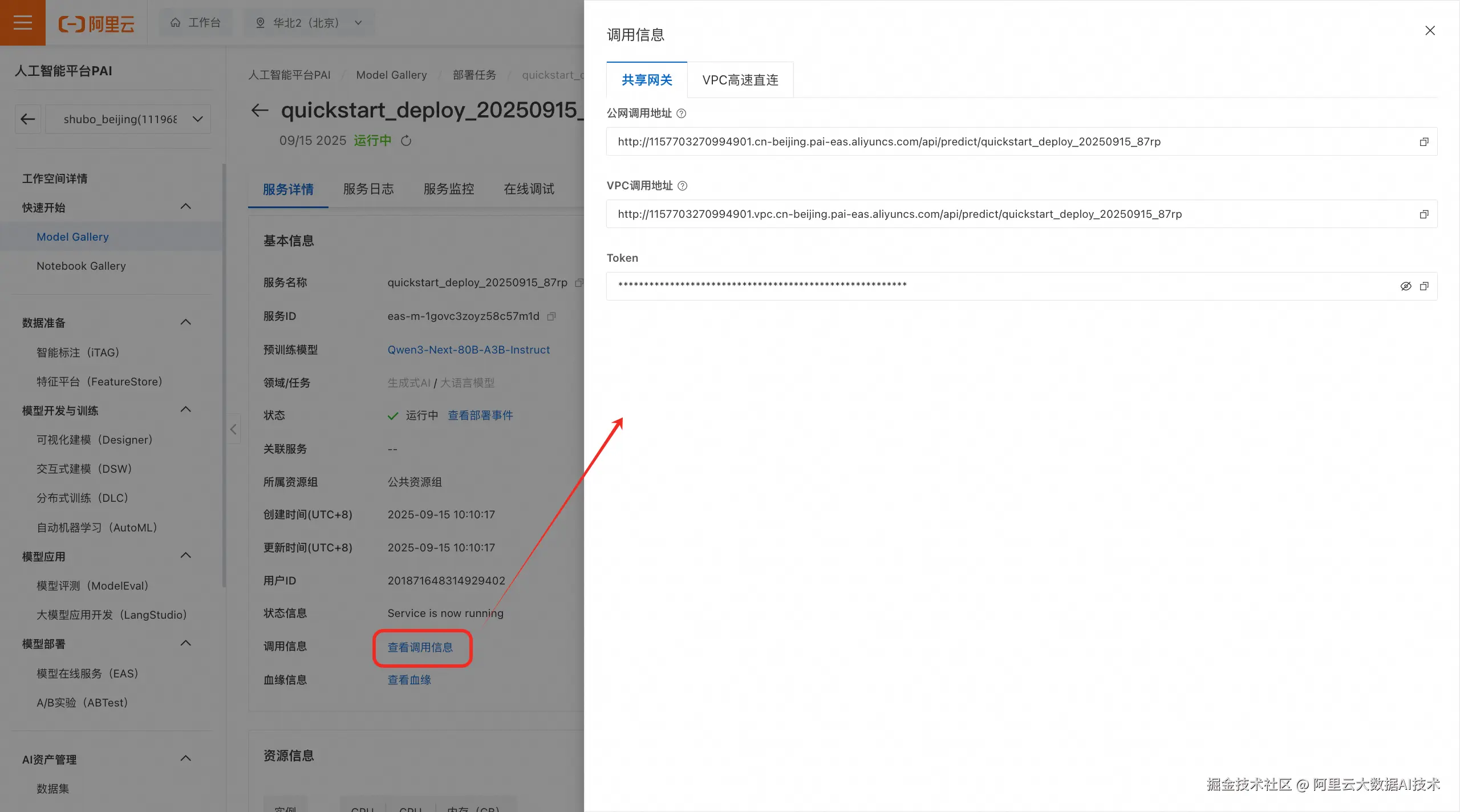The width and height of the screenshot is (1460, 812).
Task: Open the 服务日志 tab
Action: point(368,189)
